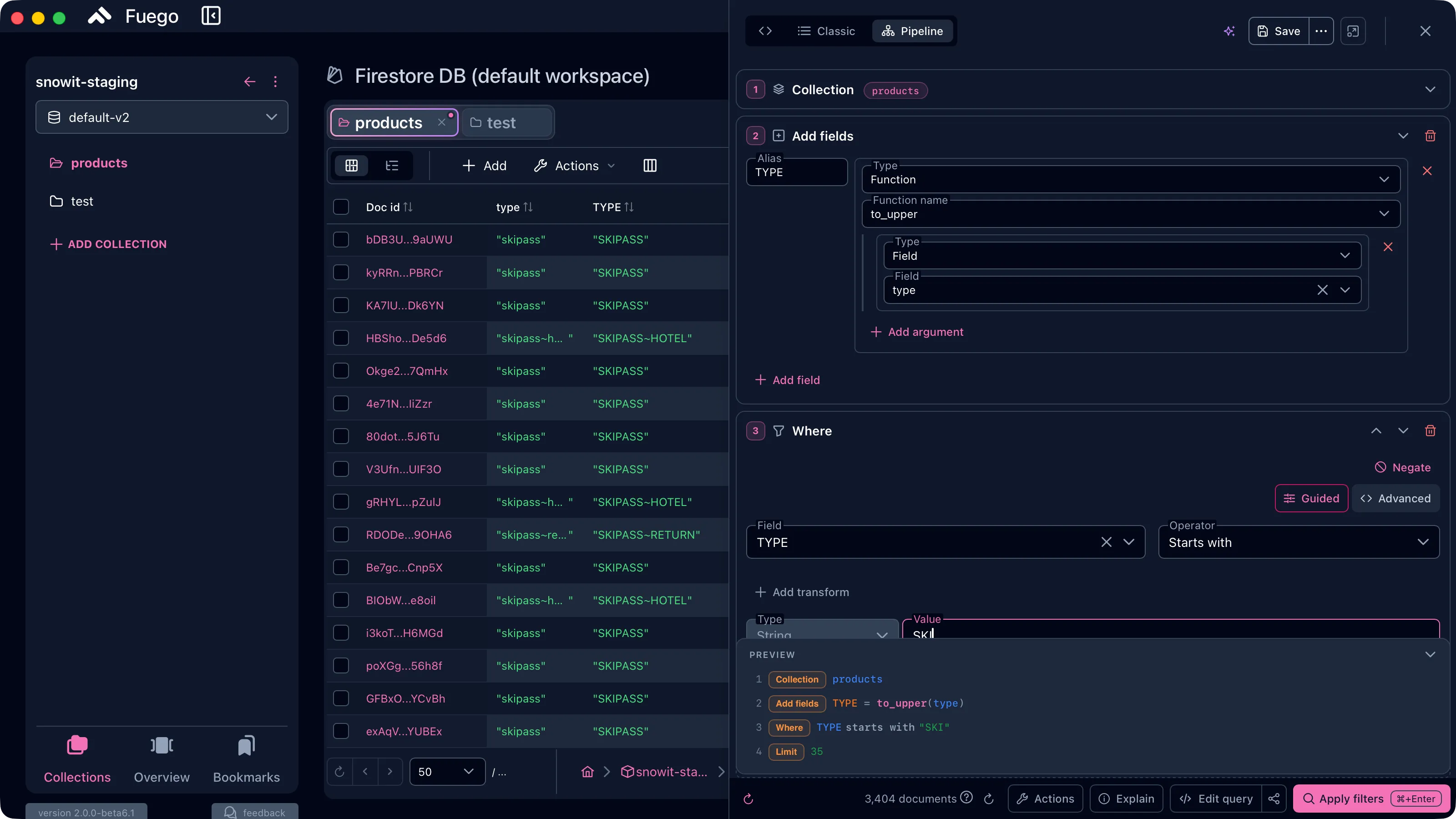Select the checkbox for RDODe...9OHA6

[341, 535]
